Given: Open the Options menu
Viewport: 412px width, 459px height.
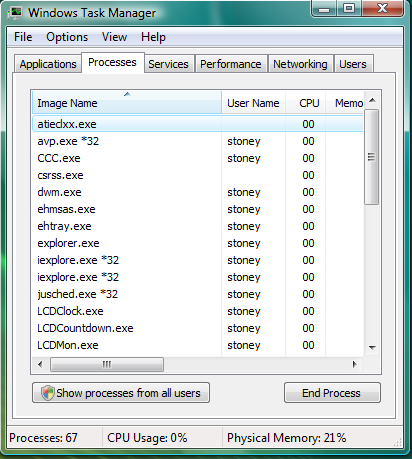Looking at the screenshot, I should pos(67,37).
